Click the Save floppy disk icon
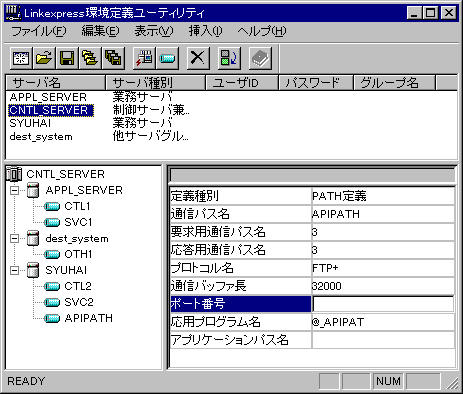 (67, 58)
